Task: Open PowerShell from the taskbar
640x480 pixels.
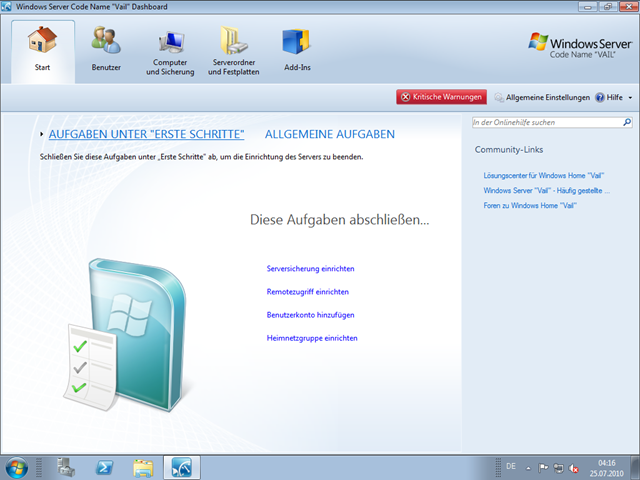Action: tap(104, 468)
